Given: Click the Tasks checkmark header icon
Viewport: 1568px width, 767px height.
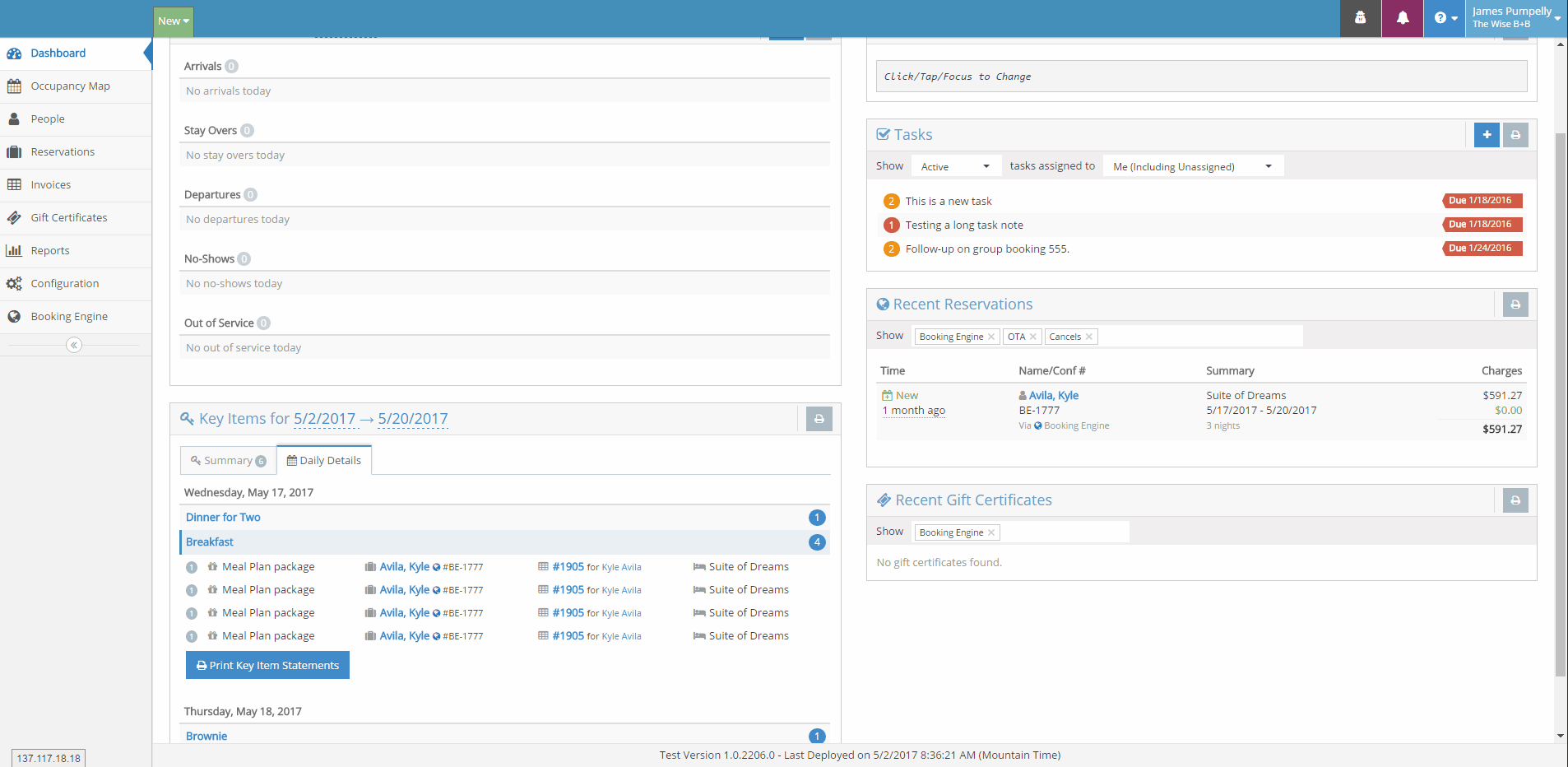Looking at the screenshot, I should (884, 134).
